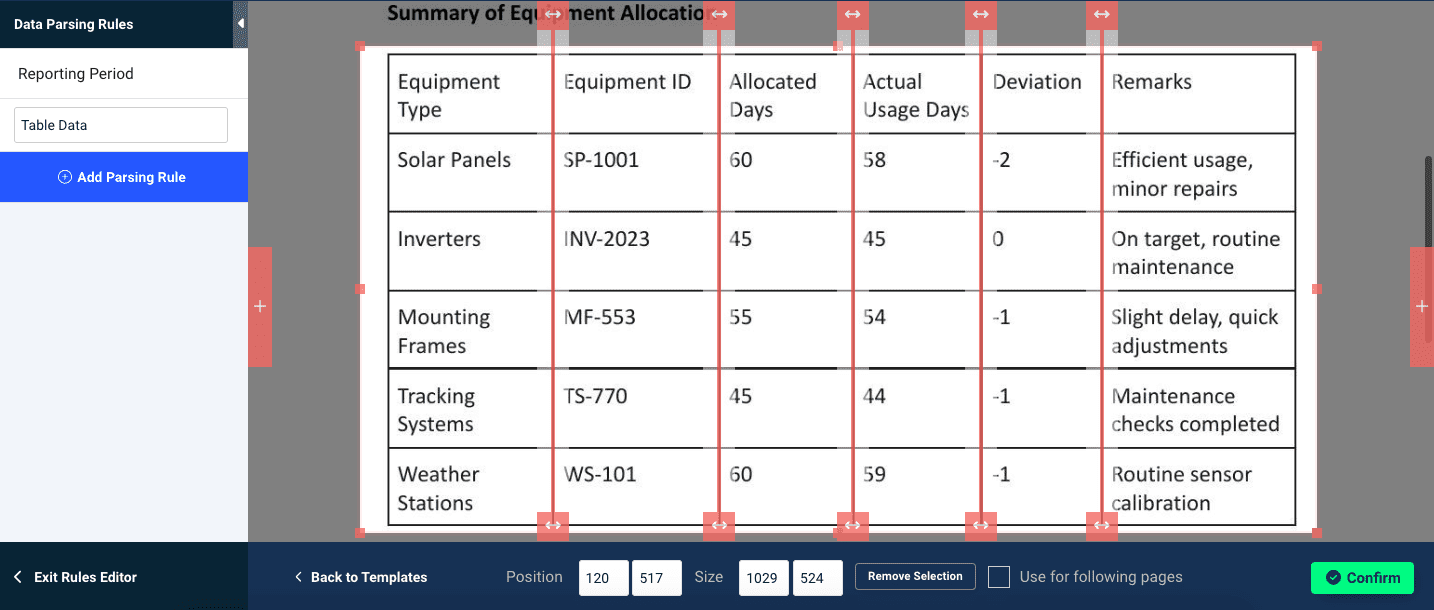
Task: Select Reporting Period in the sidebar
Action: [x=75, y=73]
